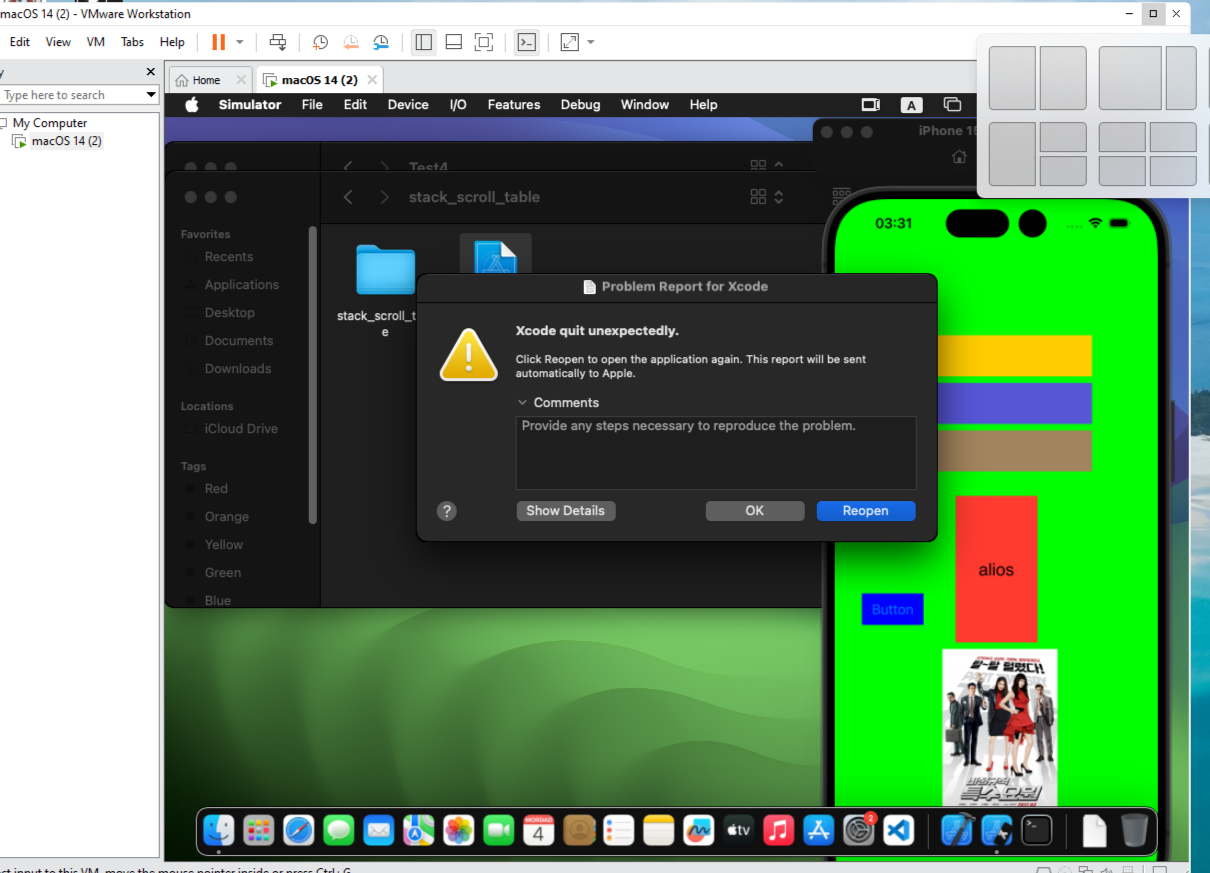Open Trash from the Dock
This screenshot has height=873, width=1210.
click(x=1135, y=830)
